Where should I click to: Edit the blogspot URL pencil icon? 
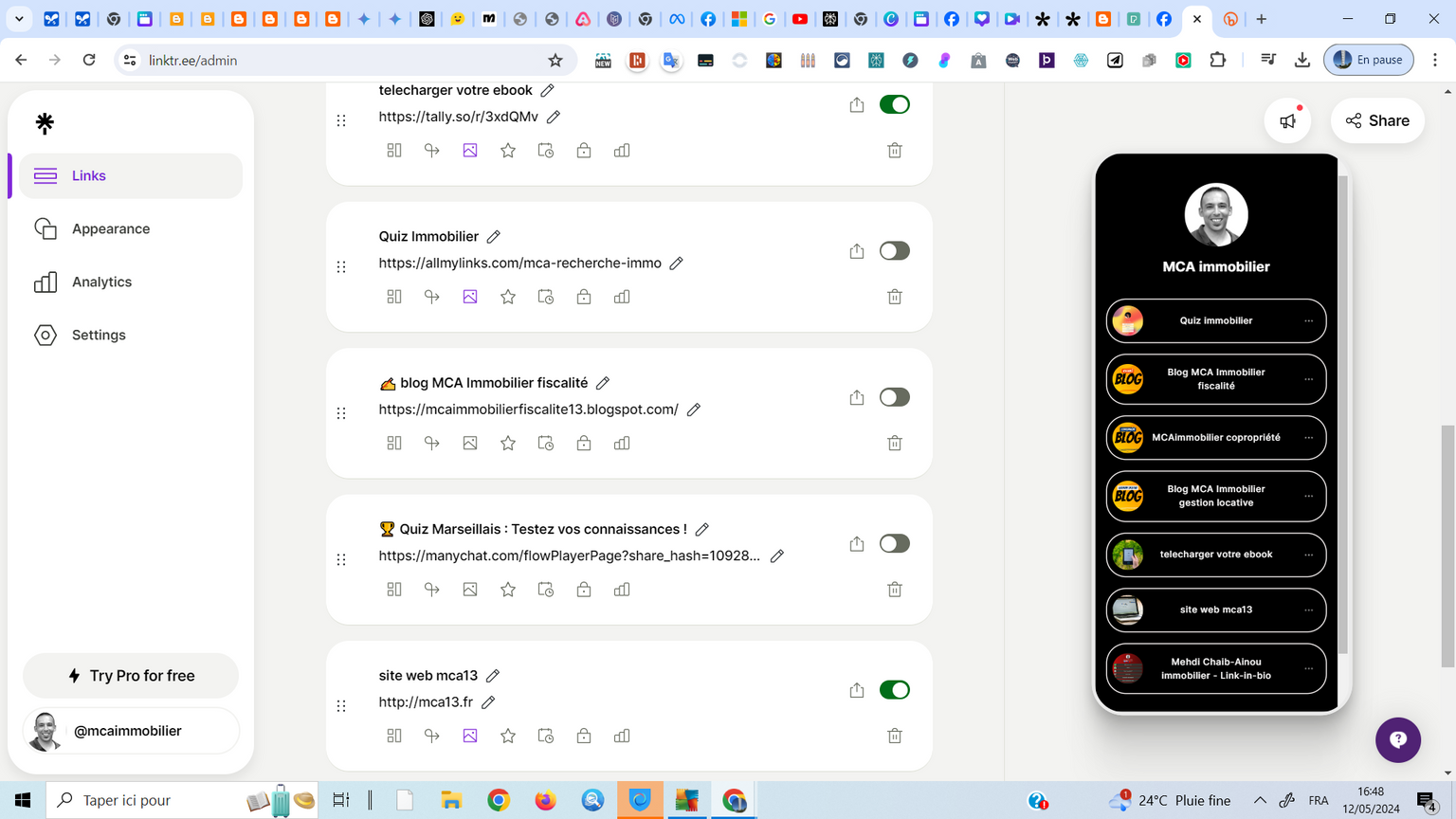pos(694,409)
